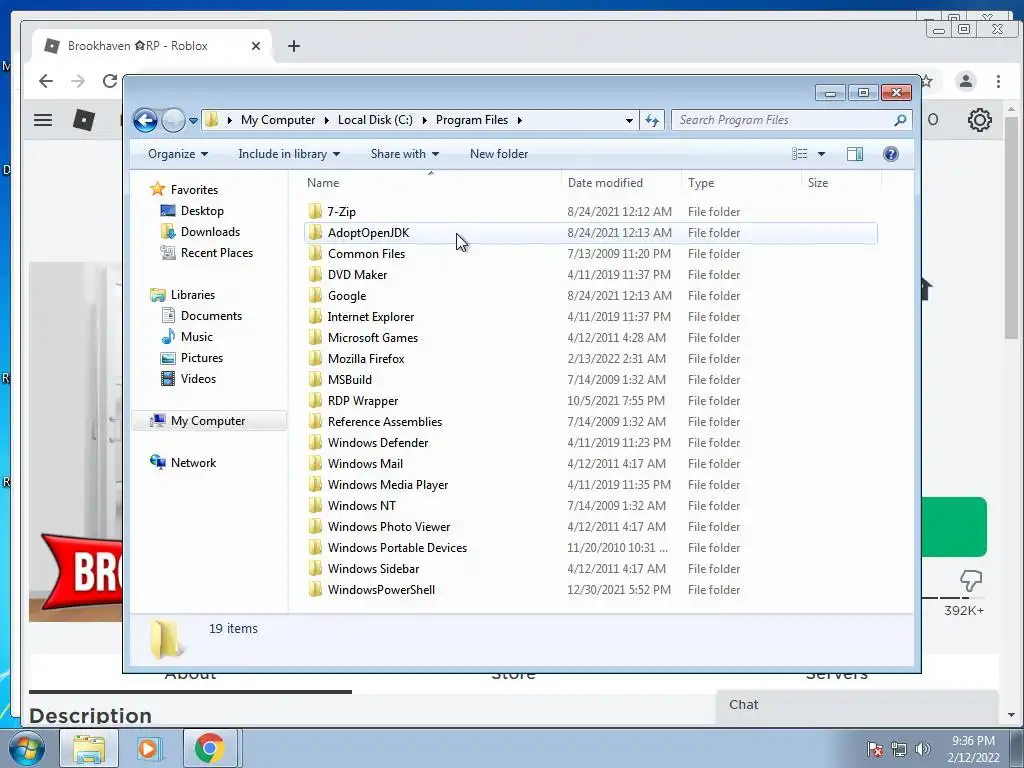Image resolution: width=1024 pixels, height=768 pixels.
Task: Open Chrome's three-dot menu
Action: 998,81
